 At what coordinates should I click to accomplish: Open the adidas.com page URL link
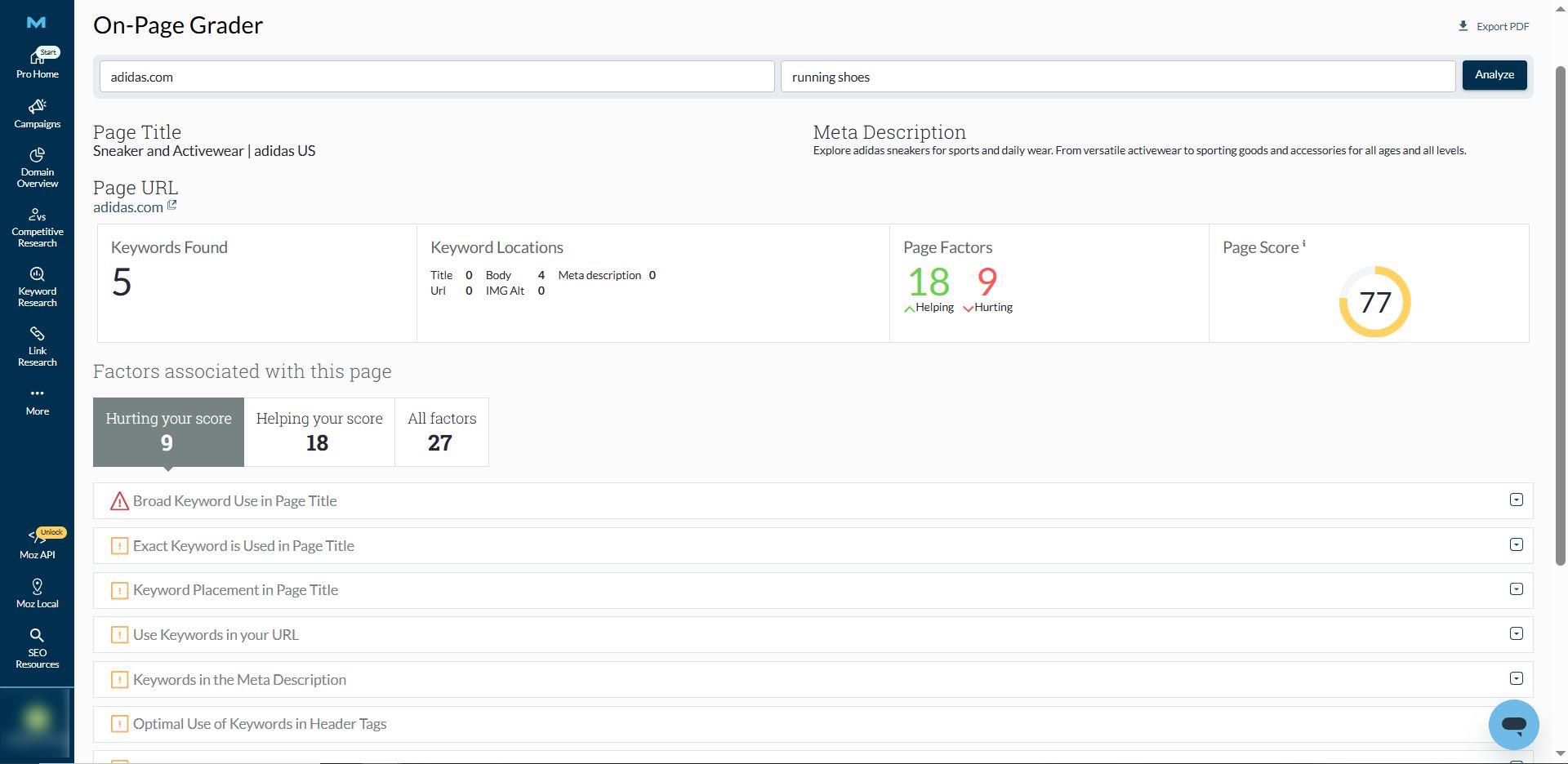(128, 207)
